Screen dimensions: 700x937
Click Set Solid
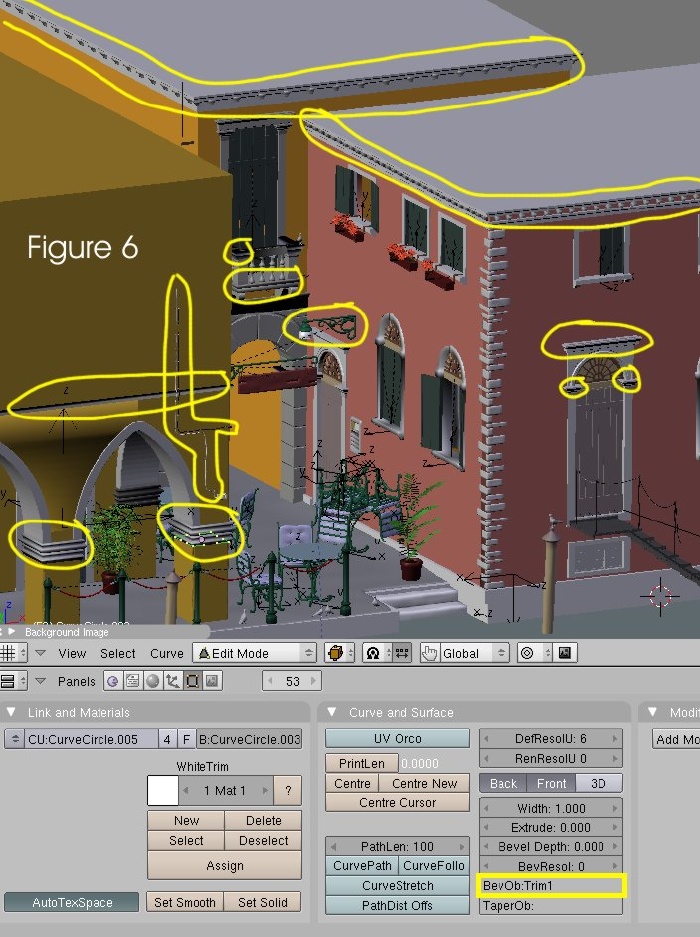pyautogui.click(x=262, y=902)
